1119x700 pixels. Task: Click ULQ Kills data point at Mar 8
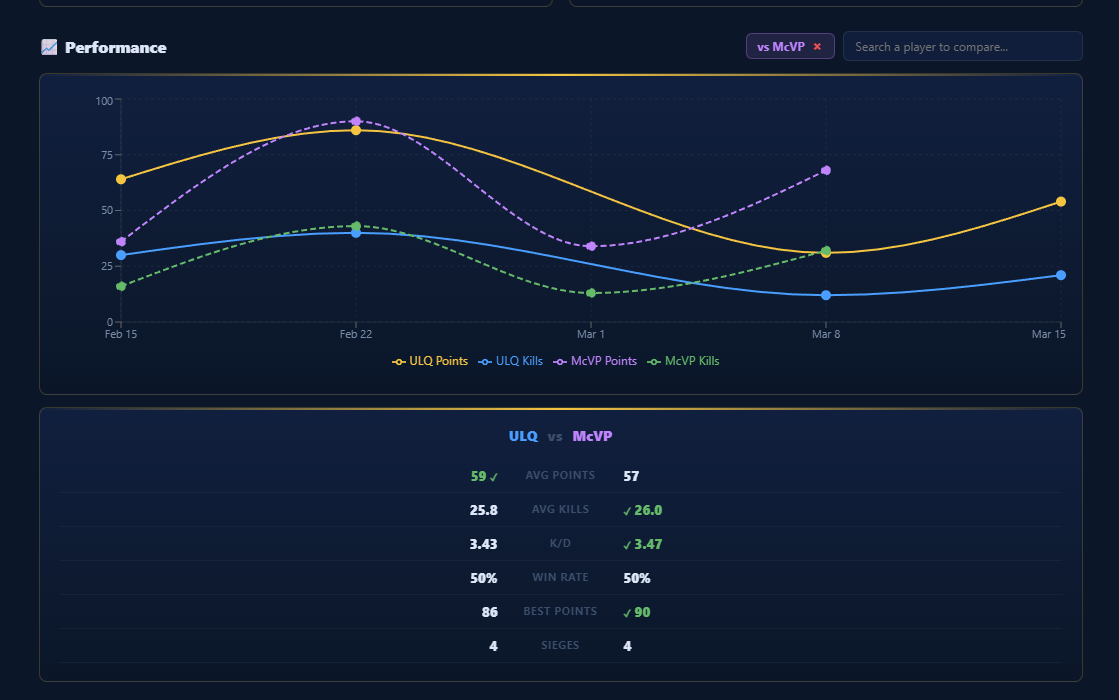826,295
